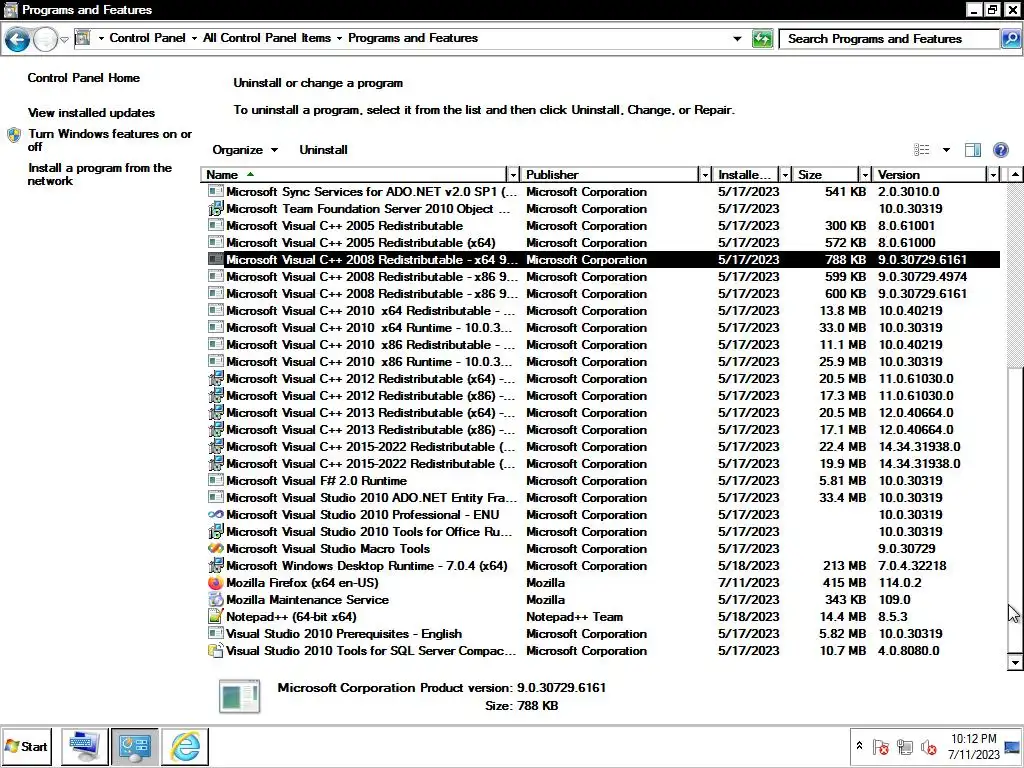Click the muted volume tray icon
The image size is (1024, 768).
[x=928, y=746]
